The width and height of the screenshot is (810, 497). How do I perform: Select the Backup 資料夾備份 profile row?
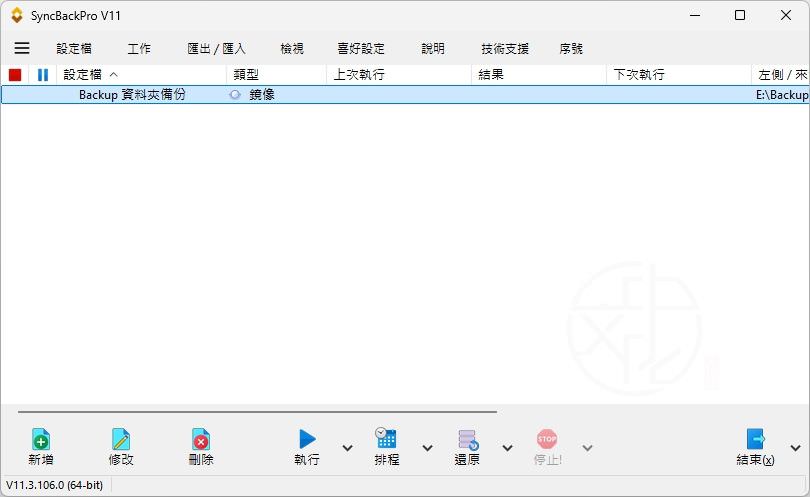pyautogui.click(x=132, y=95)
